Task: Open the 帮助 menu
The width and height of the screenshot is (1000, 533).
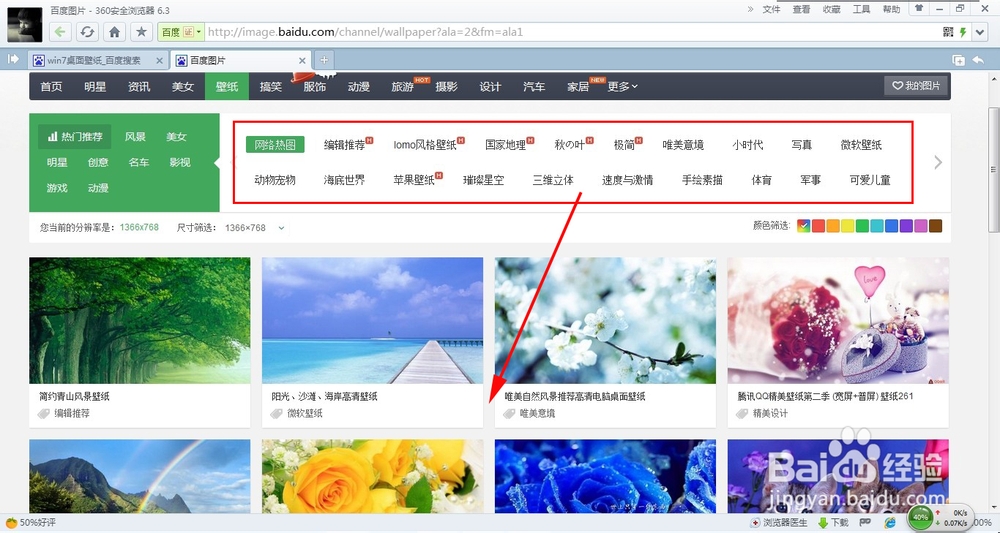Action: point(891,9)
